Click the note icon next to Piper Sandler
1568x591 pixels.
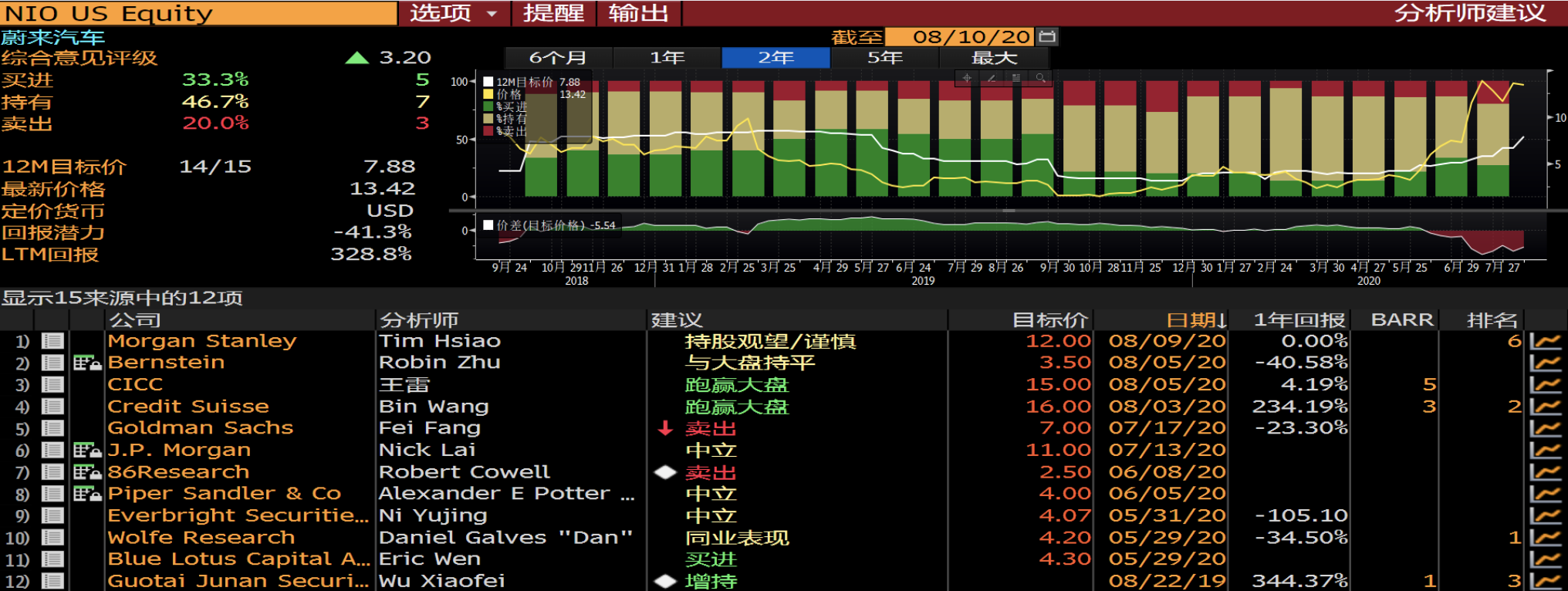click(87, 494)
